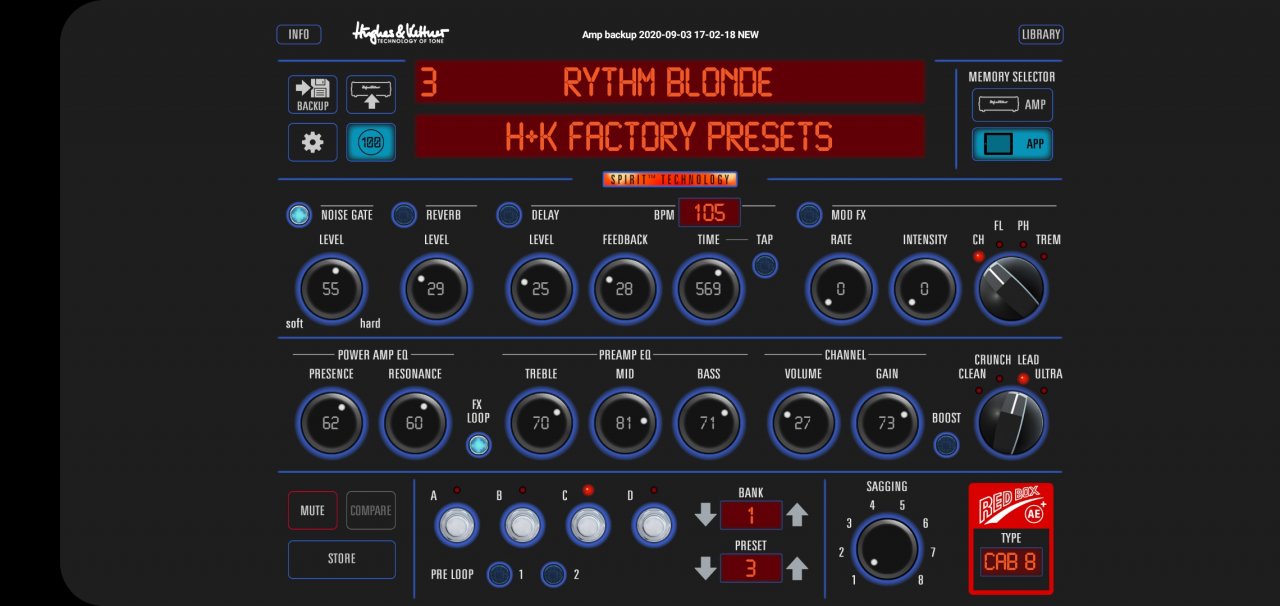
Task: Toggle the FX Loop button
Action: 479,445
